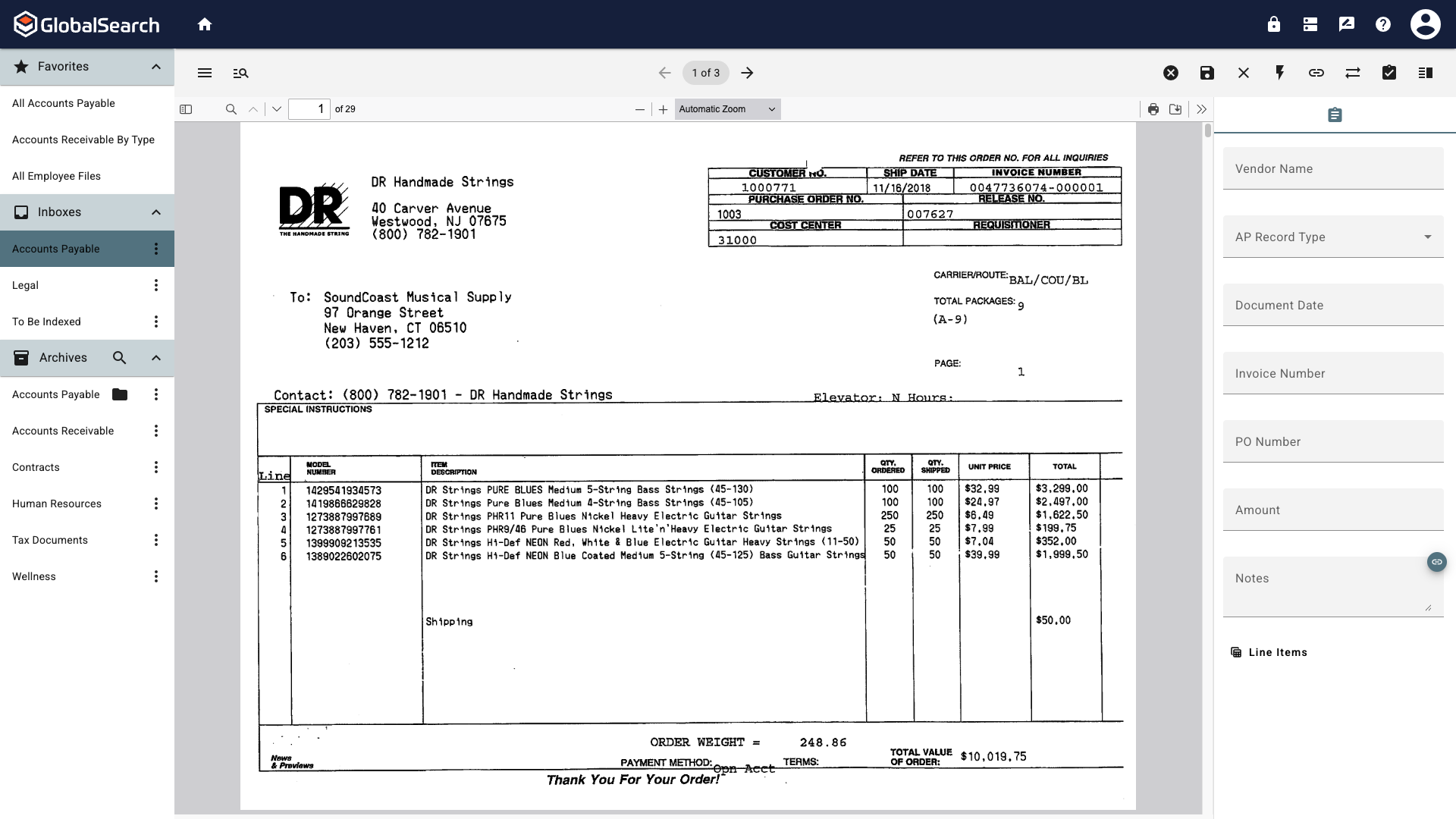Toggle the index data panel layout icon
The image size is (1456, 819).
[x=1426, y=73]
